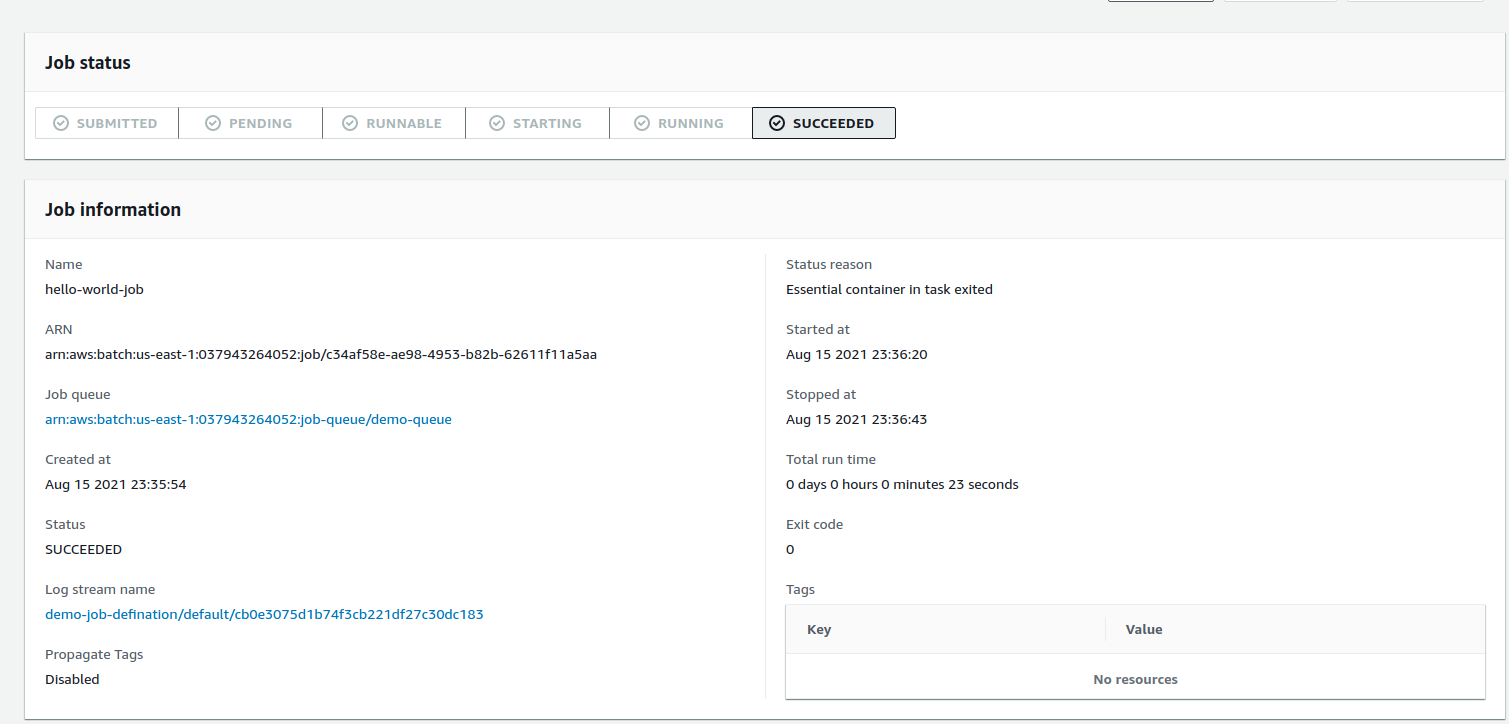Click the Disabled value under Propagate Tags

point(72,680)
